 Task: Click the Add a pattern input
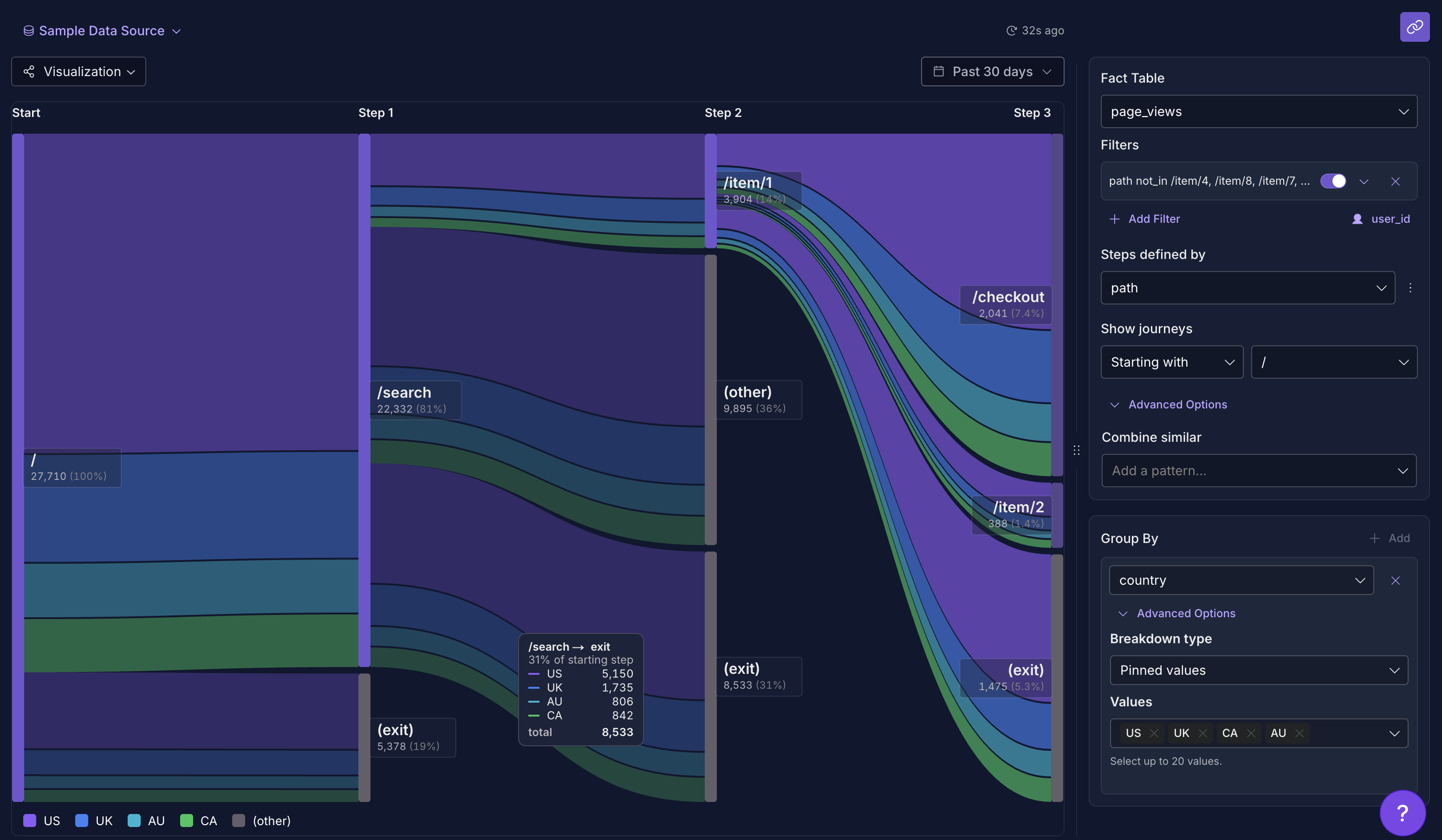coord(1258,471)
